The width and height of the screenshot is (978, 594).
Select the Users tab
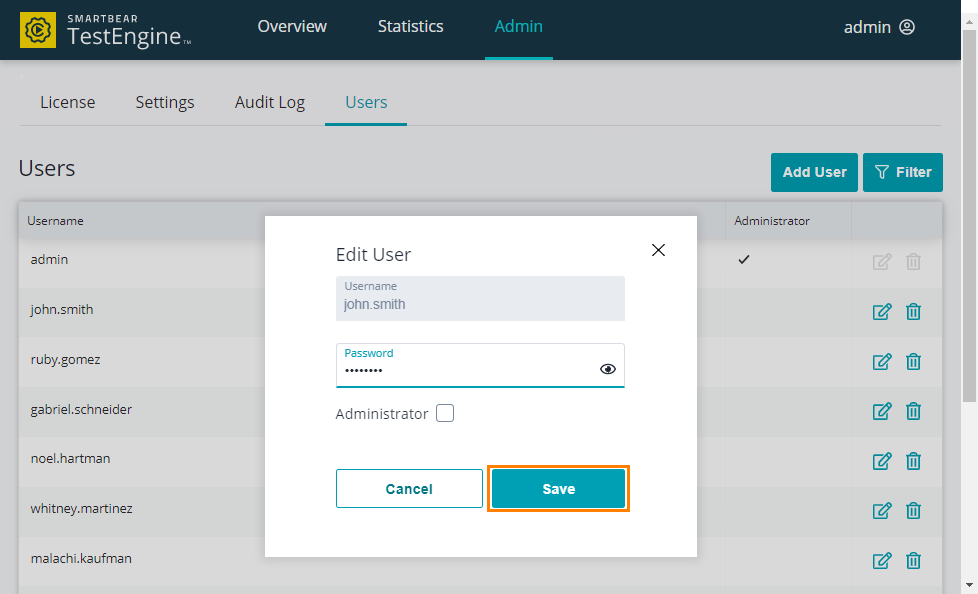(x=366, y=102)
